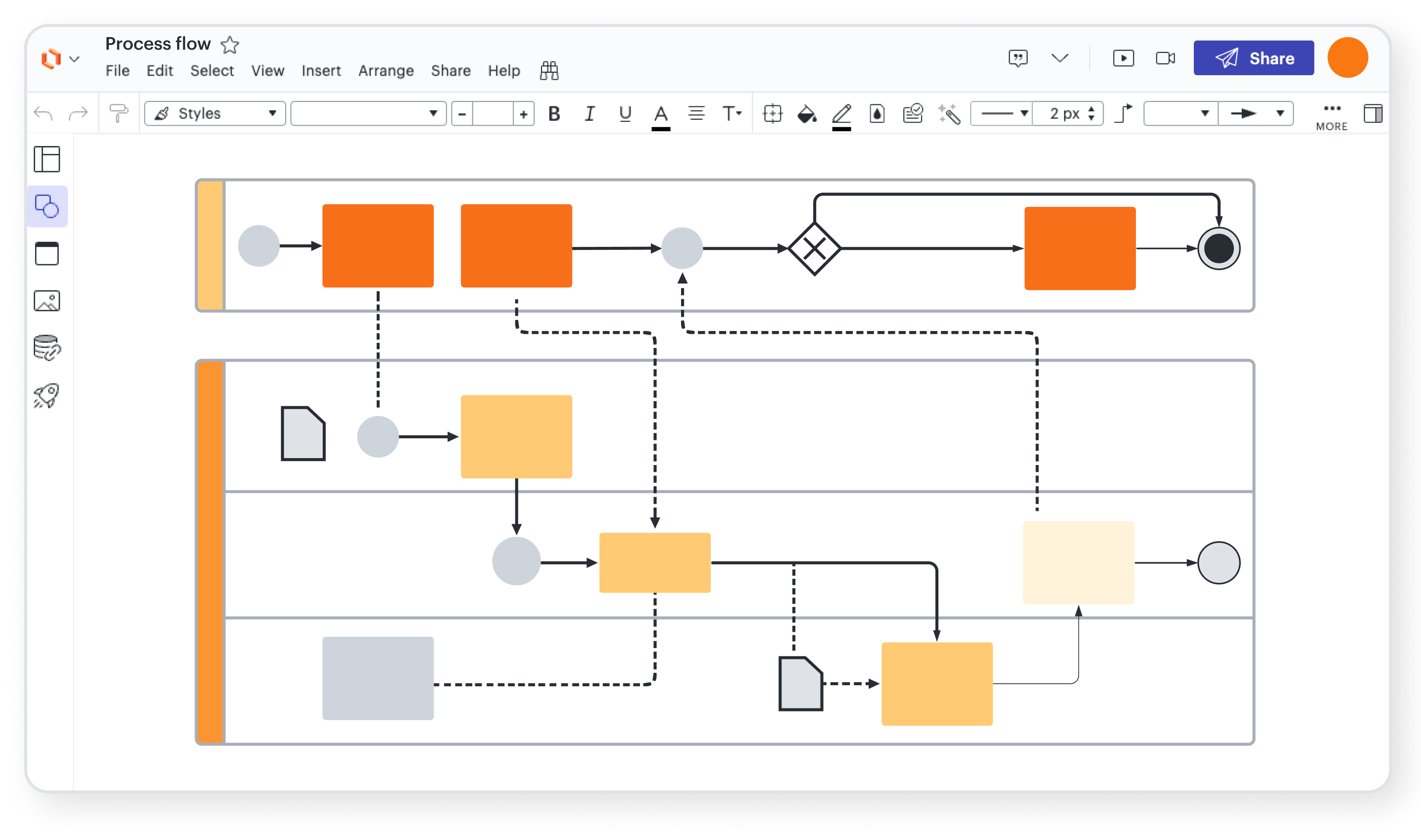Click the magic wand sparkle tool
This screenshot has height=840, width=1421.
point(949,114)
